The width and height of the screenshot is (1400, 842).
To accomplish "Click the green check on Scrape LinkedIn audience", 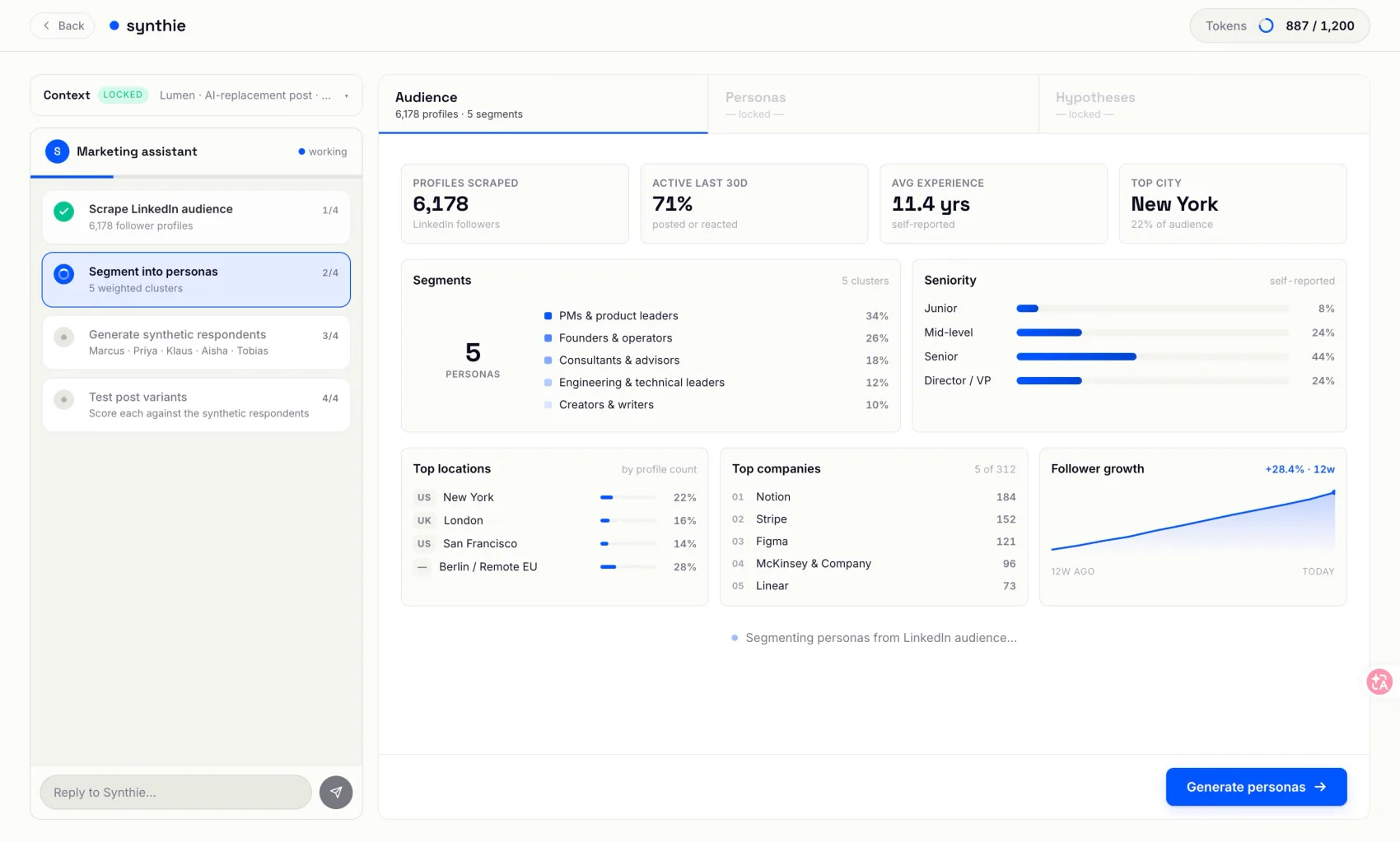I will (63, 212).
